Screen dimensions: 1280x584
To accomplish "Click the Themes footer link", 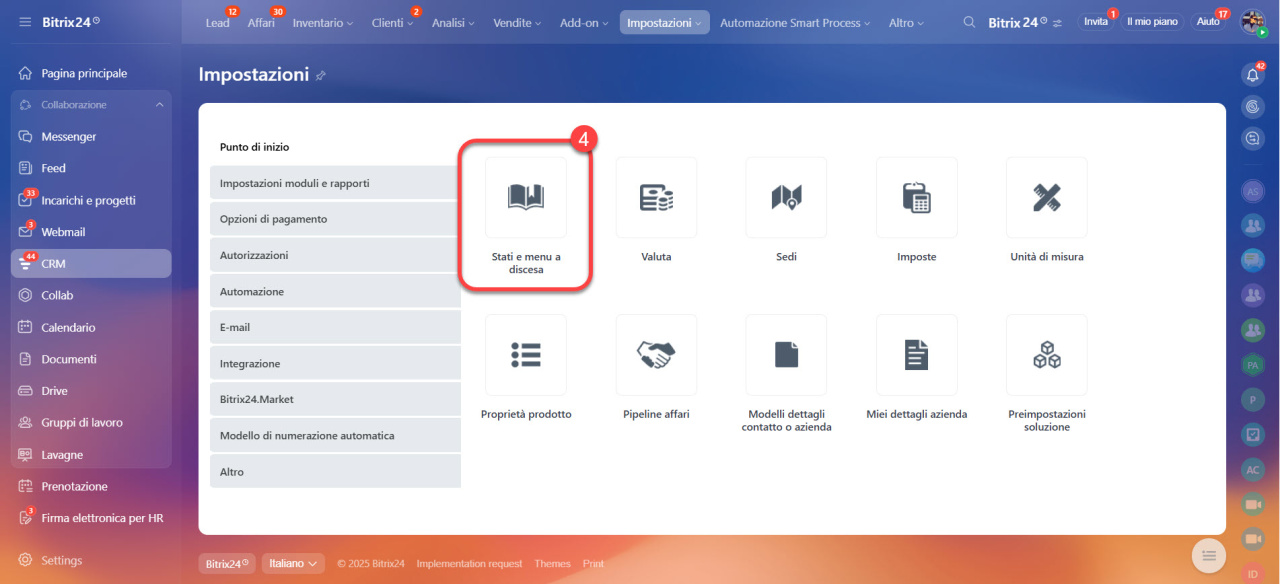I will click(x=552, y=564).
